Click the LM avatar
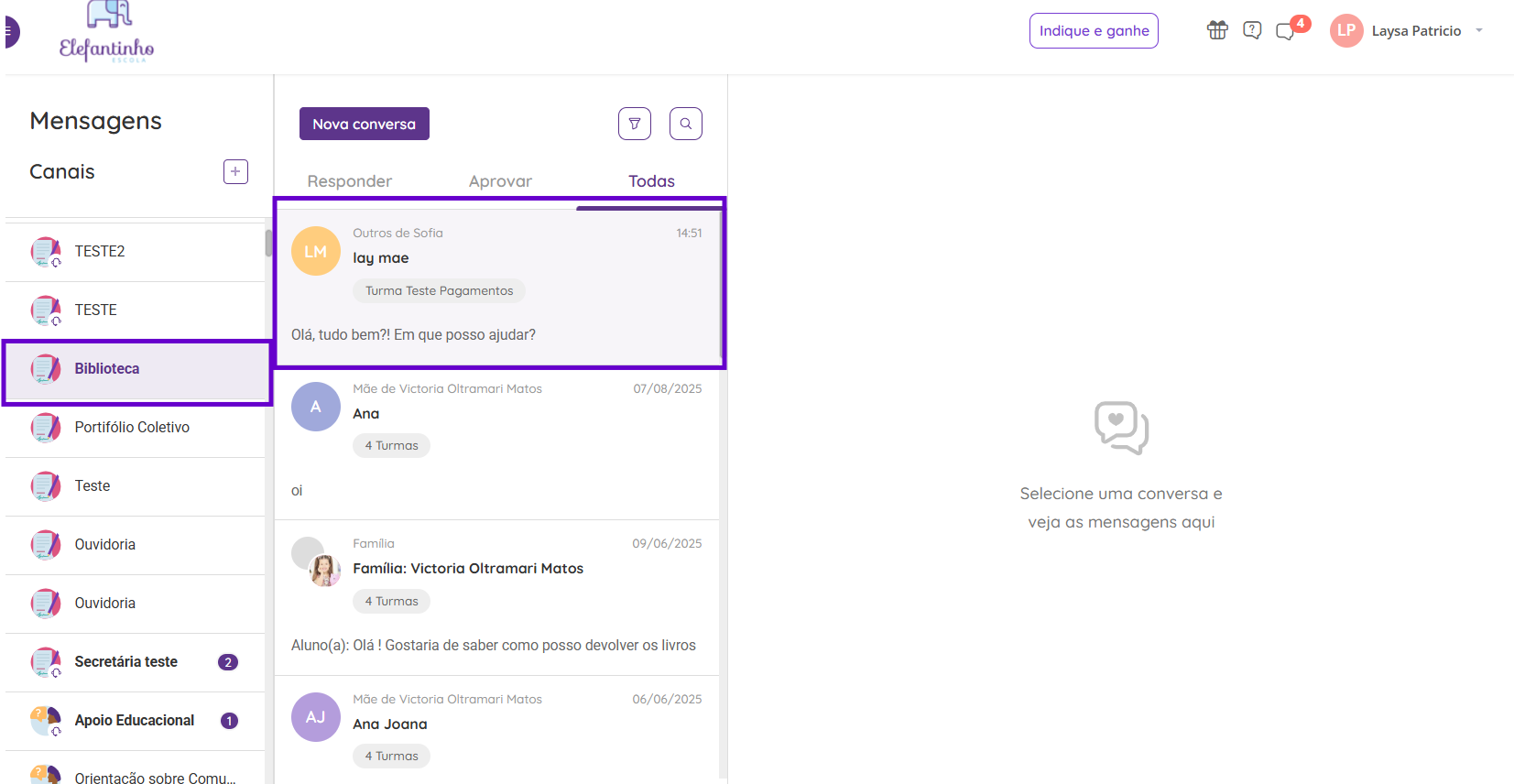 [x=315, y=251]
